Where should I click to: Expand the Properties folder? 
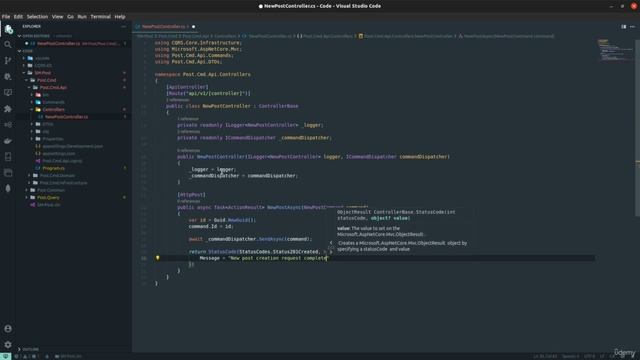(x=53, y=139)
